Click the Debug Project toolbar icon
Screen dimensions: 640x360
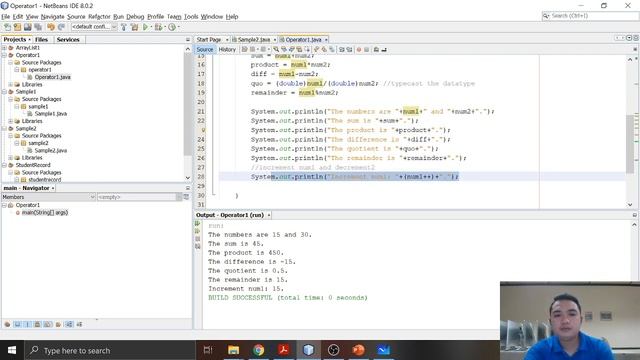(158, 27)
